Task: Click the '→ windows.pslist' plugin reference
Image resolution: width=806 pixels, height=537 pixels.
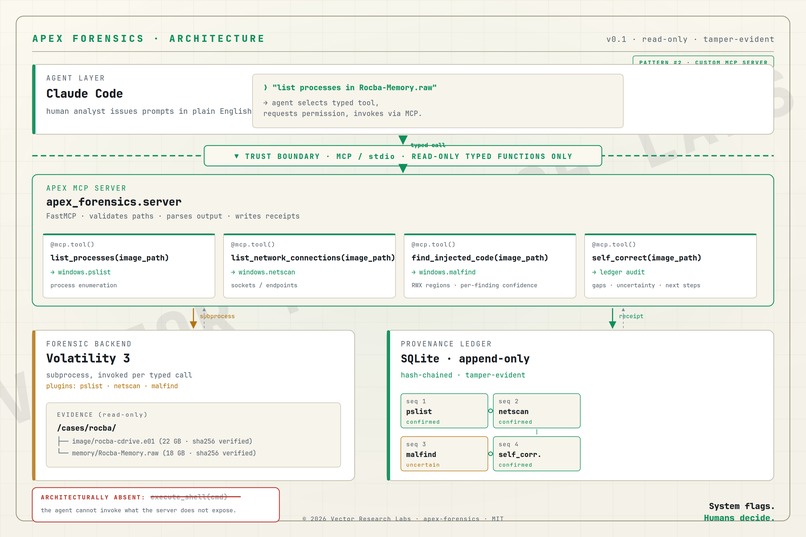Action: coord(80,272)
